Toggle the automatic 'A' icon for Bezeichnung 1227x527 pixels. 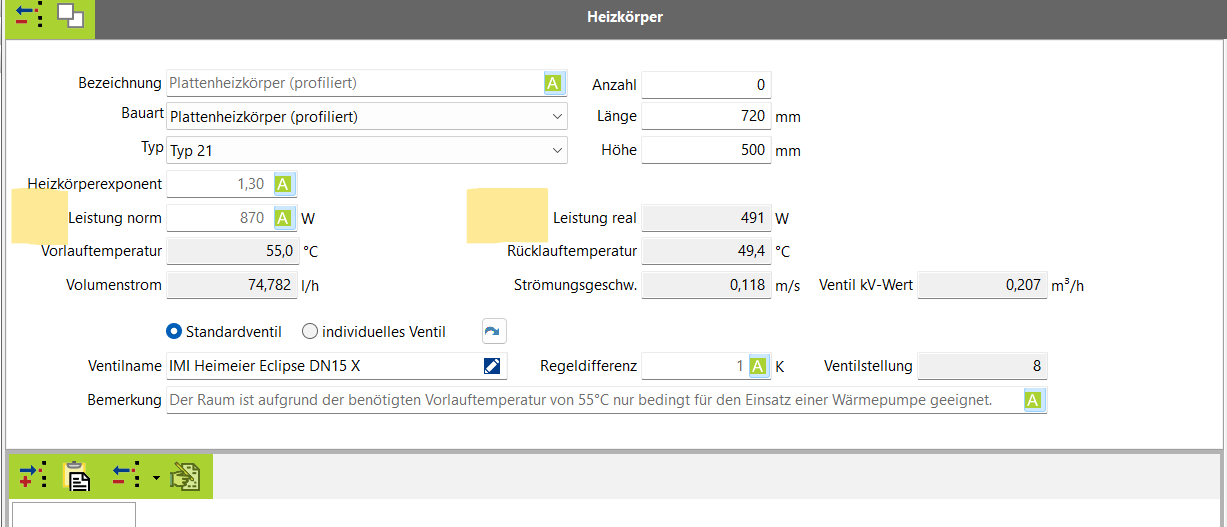[x=553, y=83]
